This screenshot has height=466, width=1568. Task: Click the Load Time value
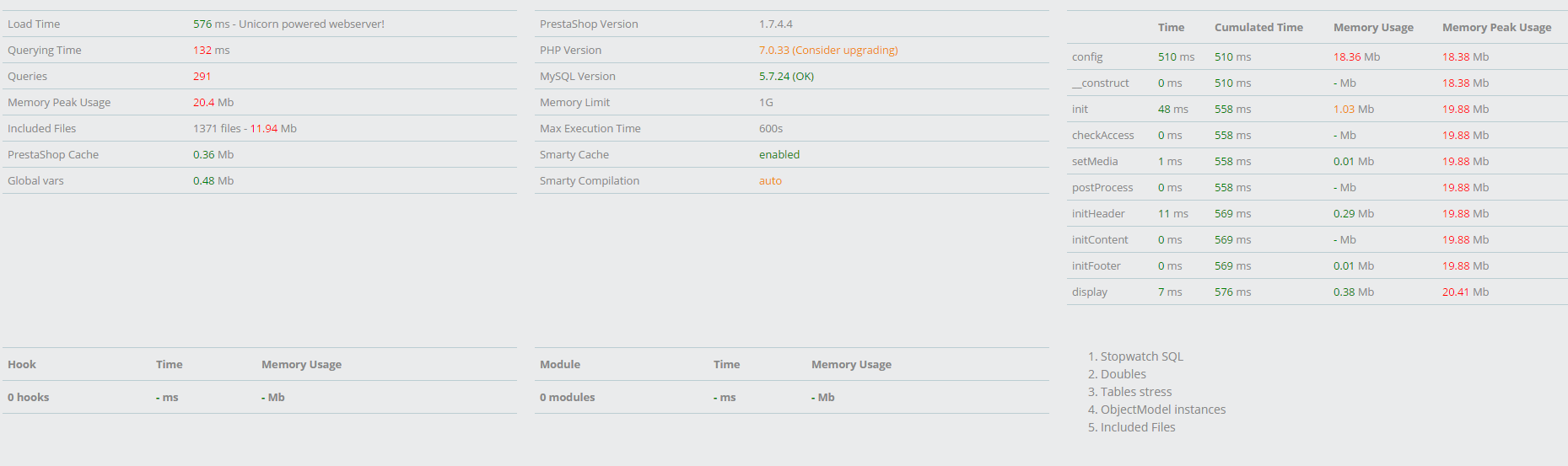pyautogui.click(x=288, y=24)
